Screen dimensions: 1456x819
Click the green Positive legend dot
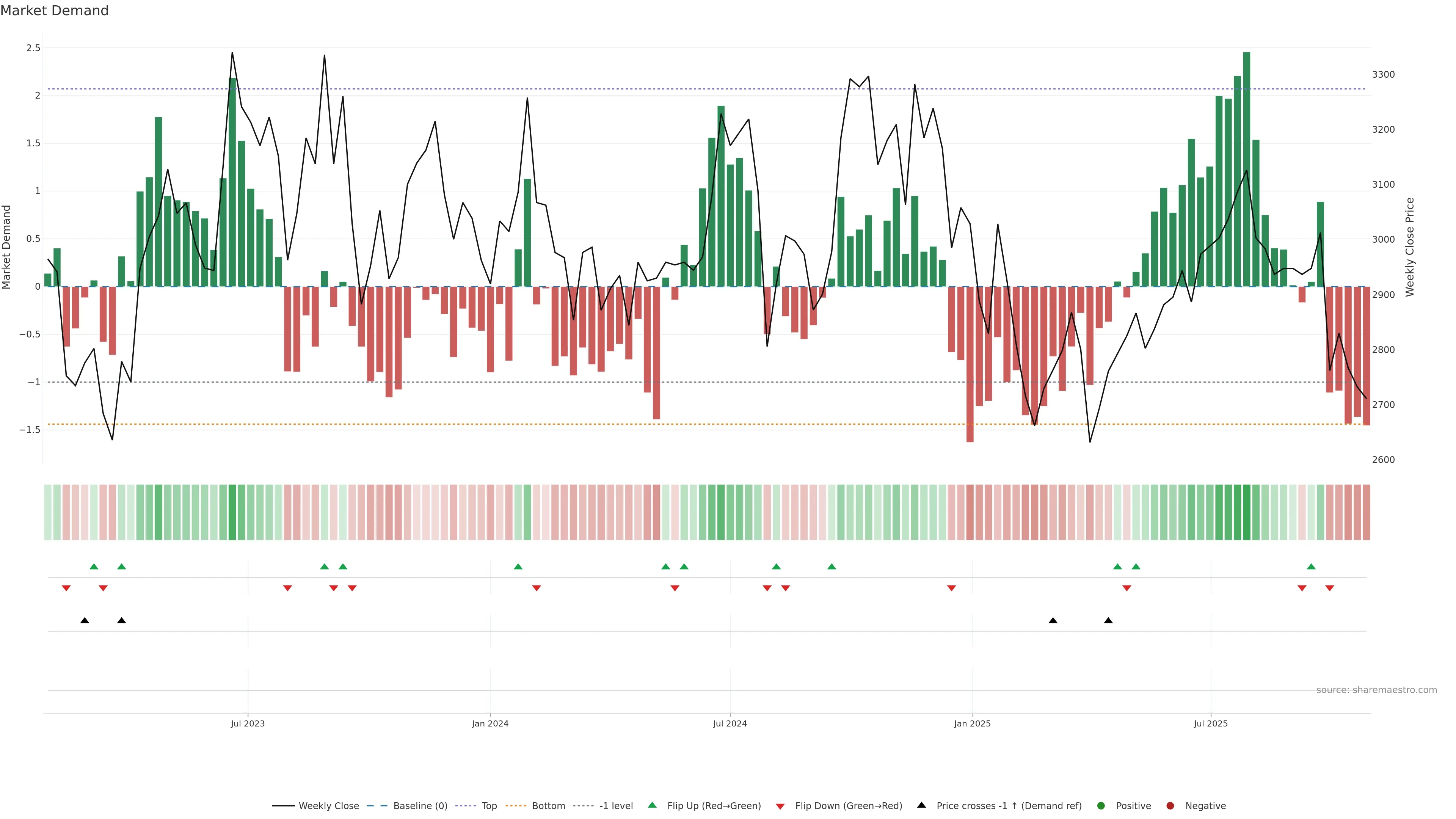pyautogui.click(x=1100, y=805)
